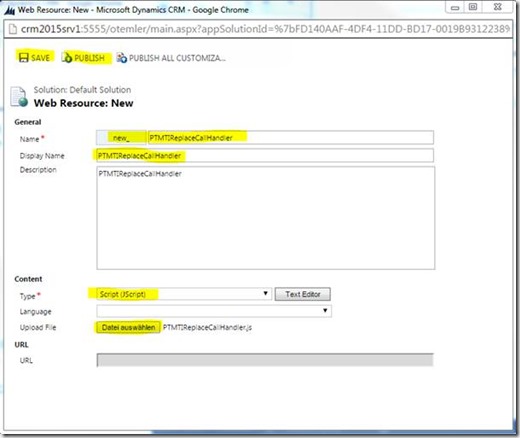Click inside the Description text area
This screenshot has width=520, height=438.
266,218
